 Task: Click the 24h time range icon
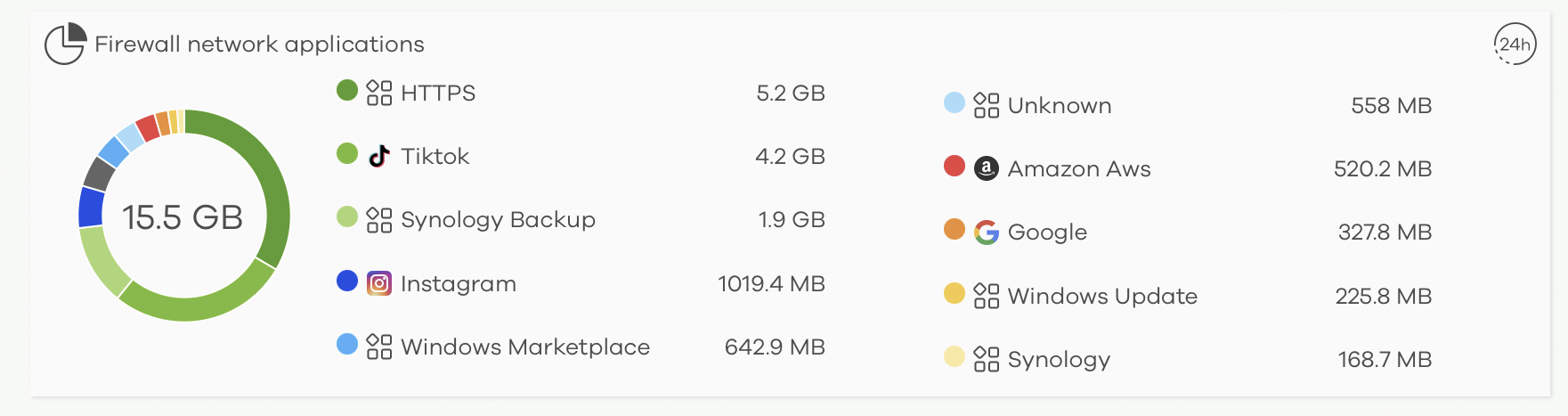pos(1515,45)
